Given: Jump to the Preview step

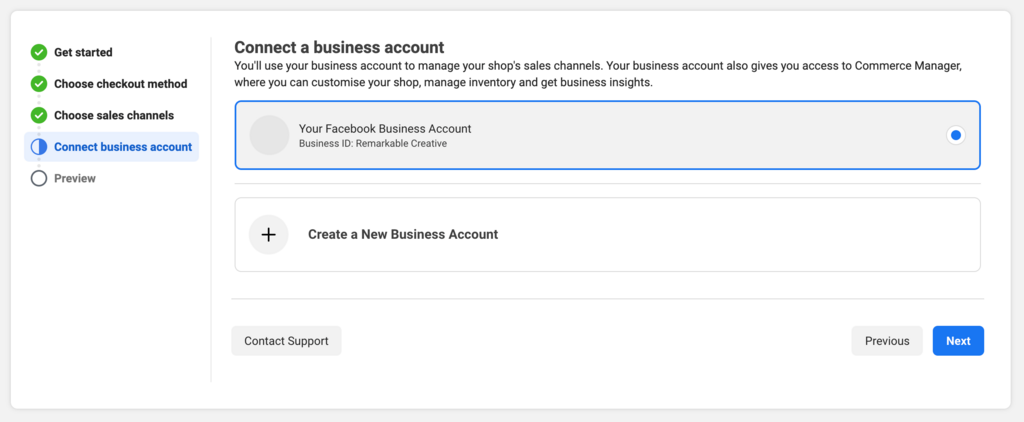Looking at the screenshot, I should [x=75, y=178].
